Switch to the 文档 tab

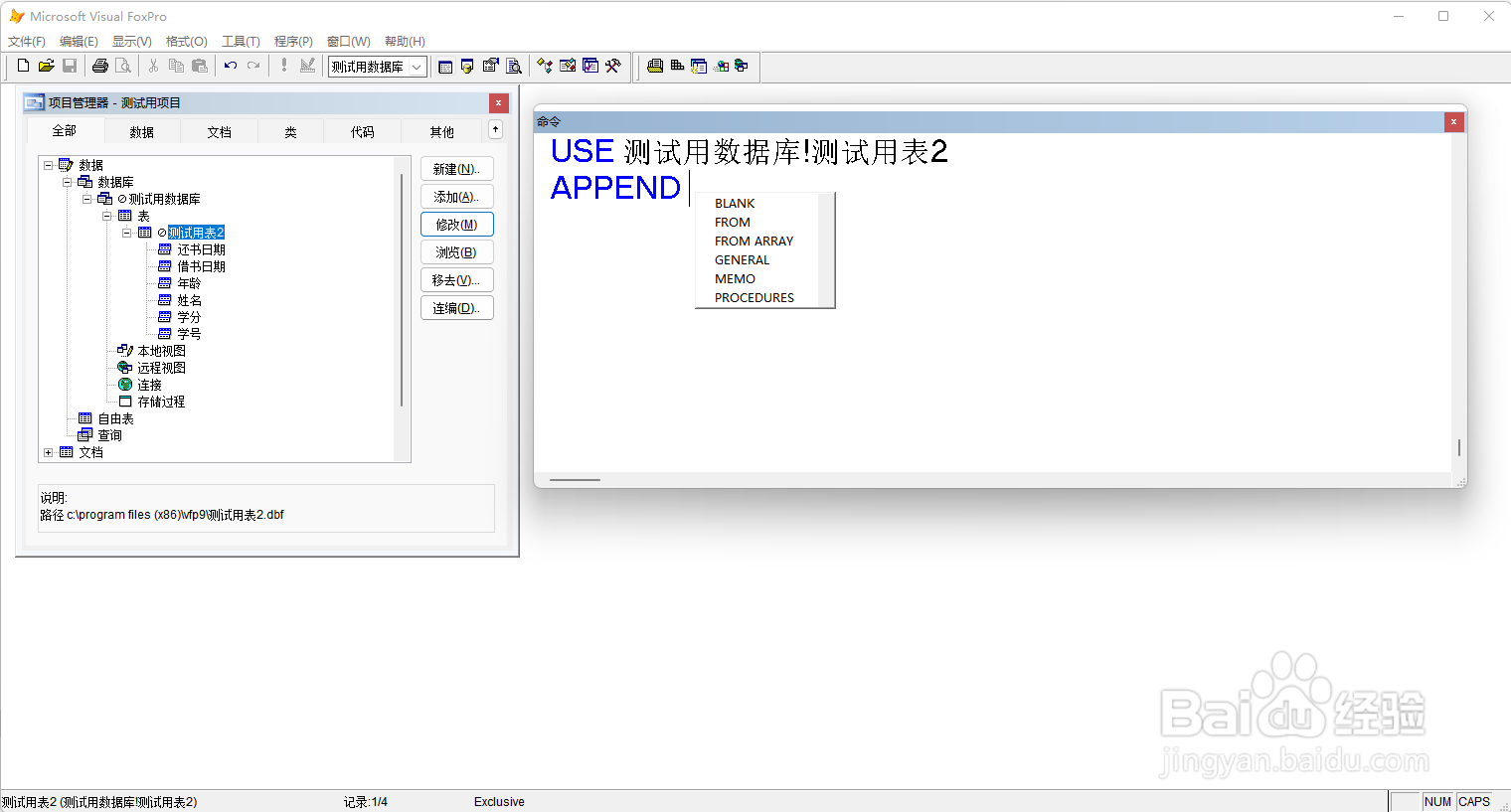click(x=220, y=132)
